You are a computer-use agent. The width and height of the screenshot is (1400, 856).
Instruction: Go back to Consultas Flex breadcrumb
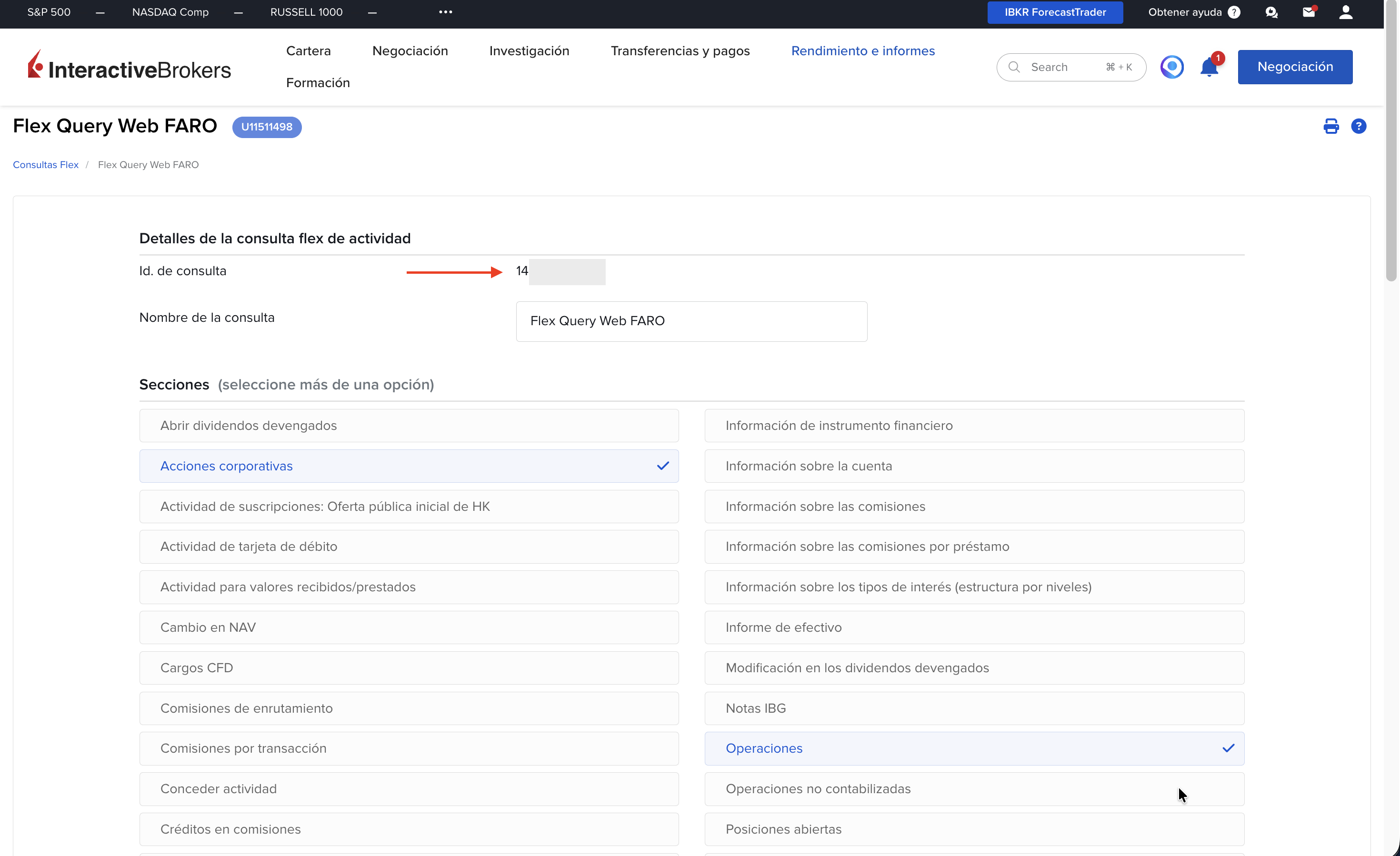[45, 165]
